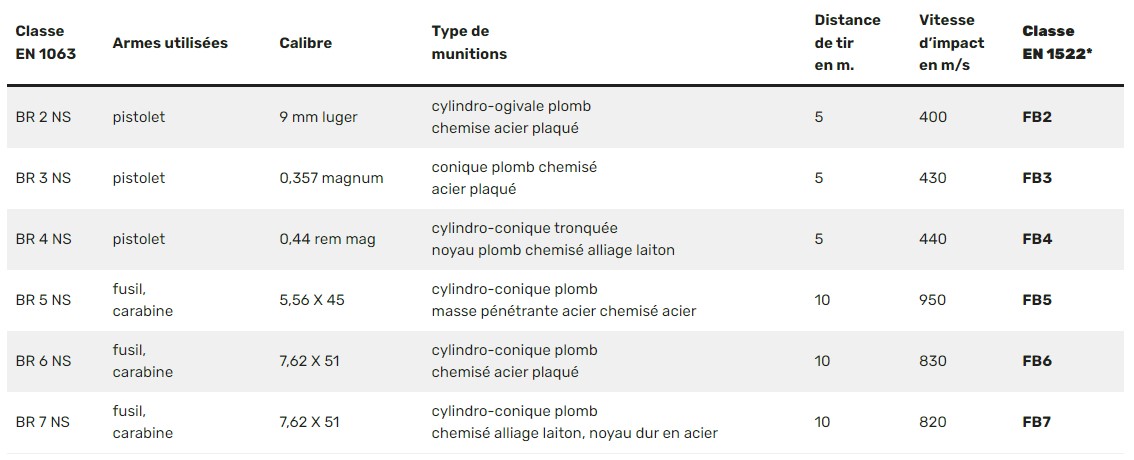Click the 'BR 7 NS' row label

pos(43,422)
